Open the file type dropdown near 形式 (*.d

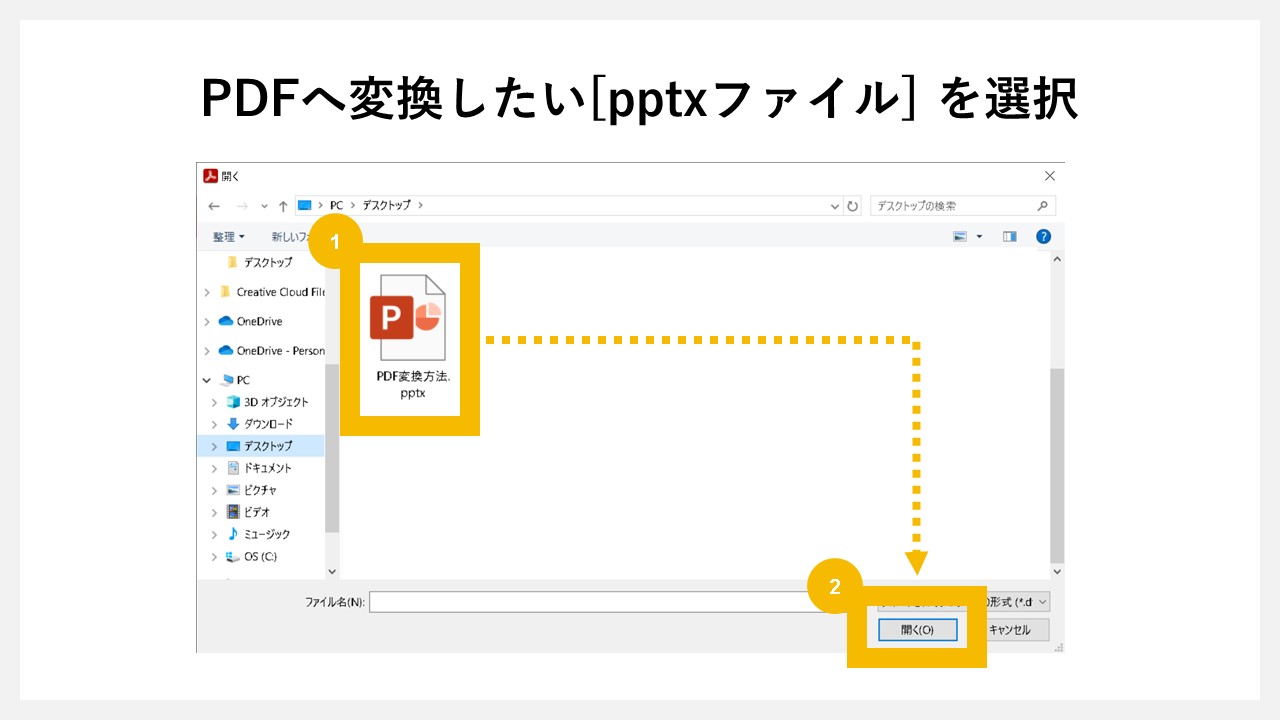tap(1045, 601)
